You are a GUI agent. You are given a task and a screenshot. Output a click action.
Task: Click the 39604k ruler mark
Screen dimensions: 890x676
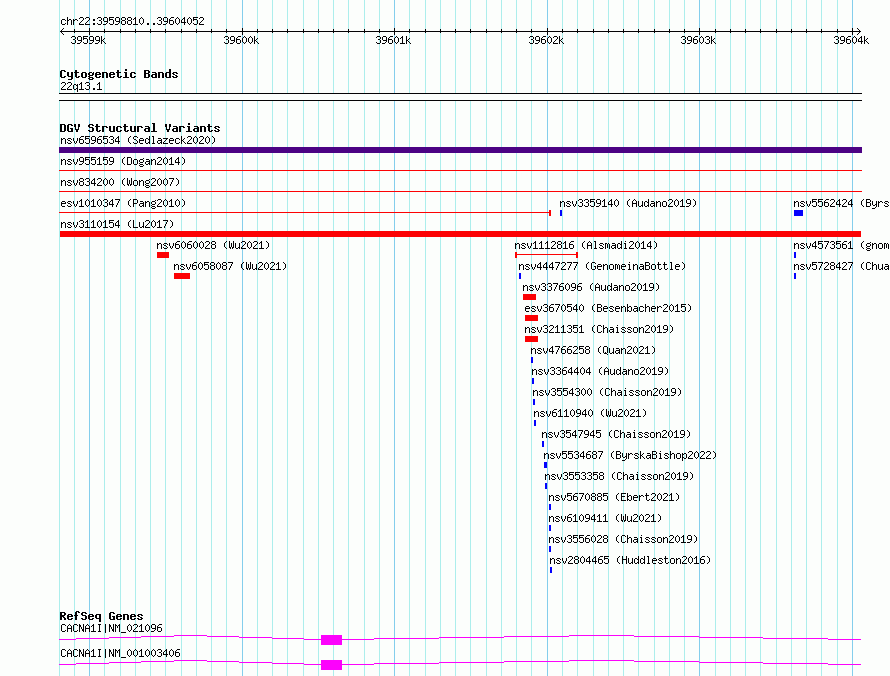coord(851,40)
